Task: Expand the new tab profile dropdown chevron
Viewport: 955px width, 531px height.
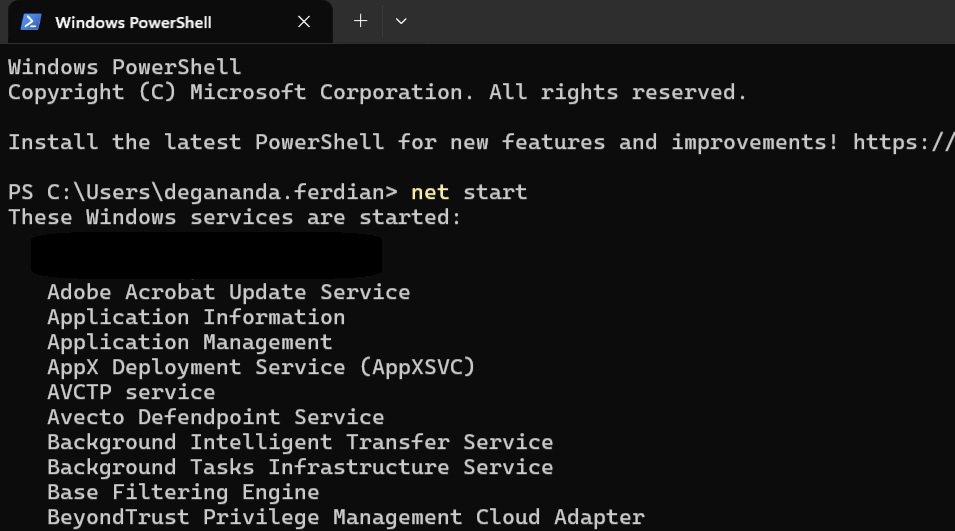Action: (x=401, y=21)
